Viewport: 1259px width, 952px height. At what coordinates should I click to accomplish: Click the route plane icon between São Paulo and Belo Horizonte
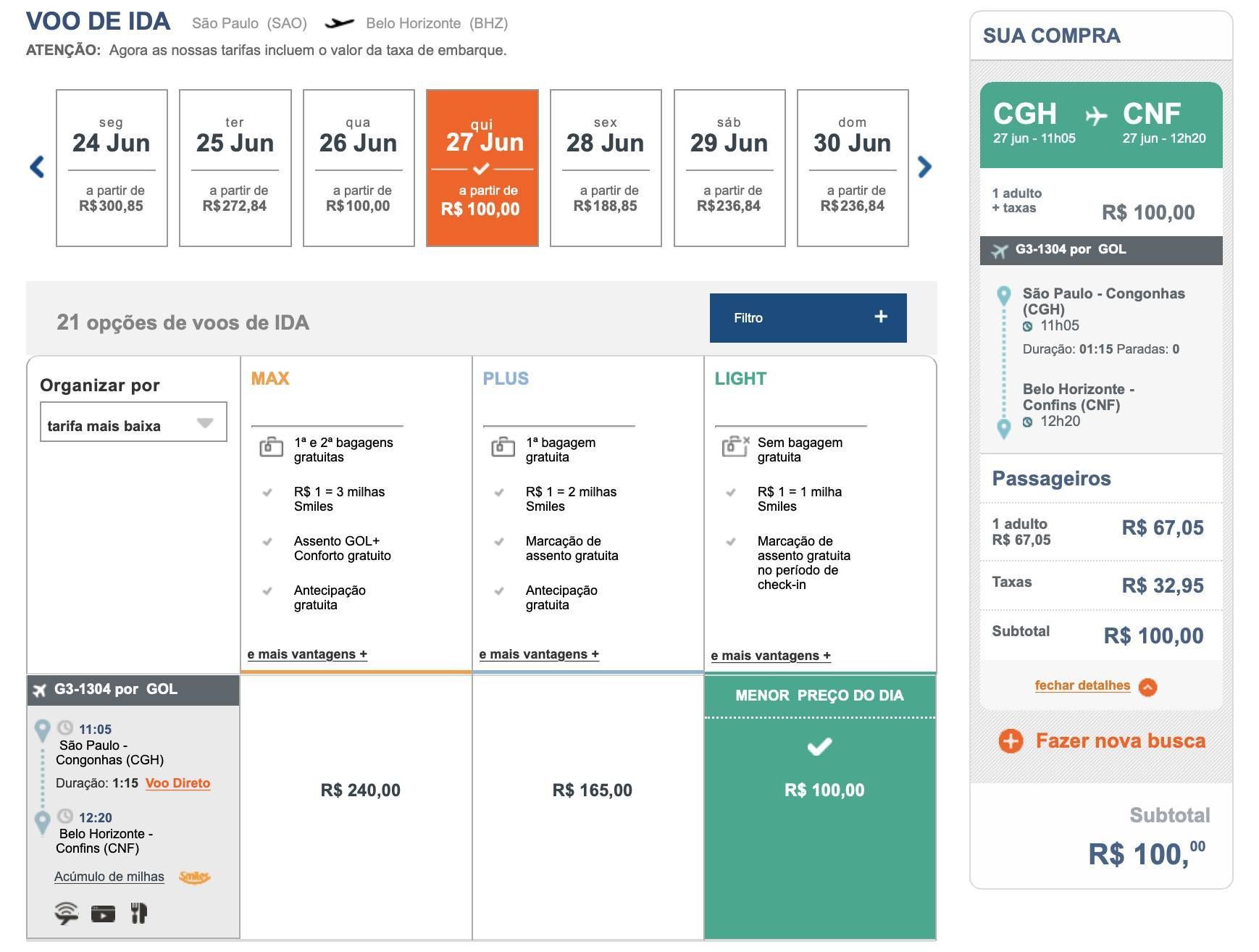pyautogui.click(x=339, y=23)
